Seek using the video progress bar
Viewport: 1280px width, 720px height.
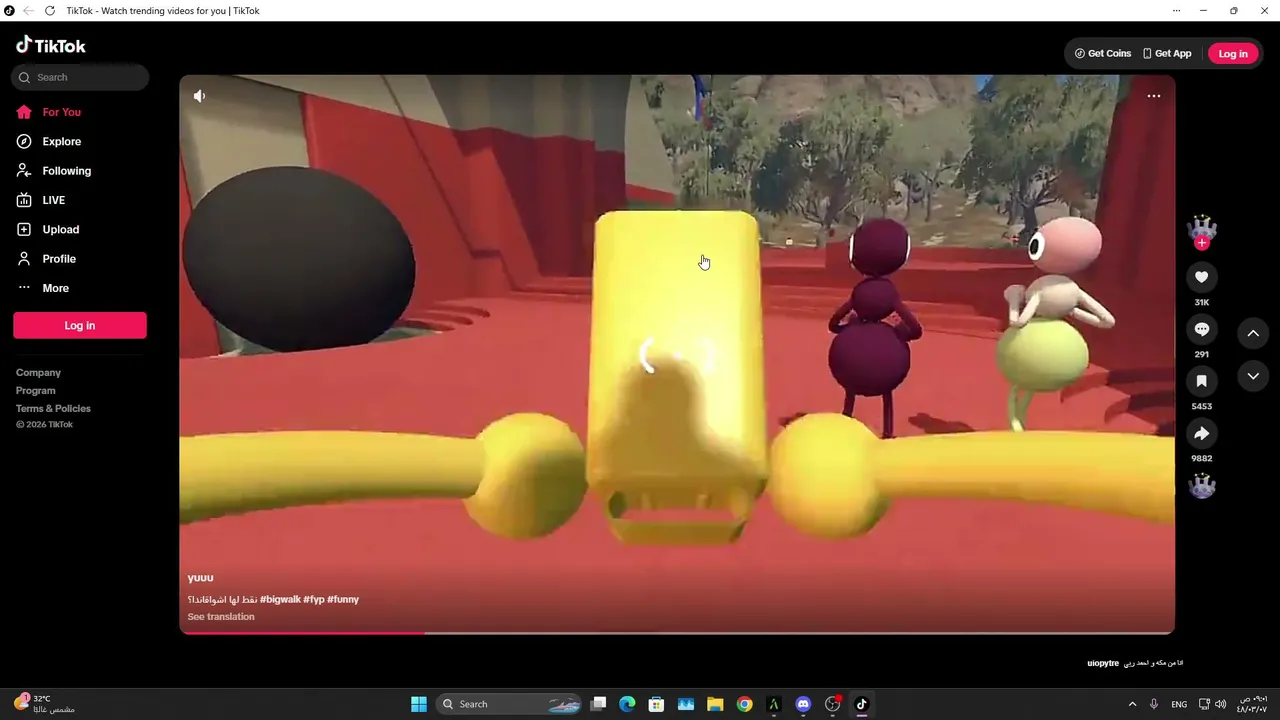pos(677,633)
